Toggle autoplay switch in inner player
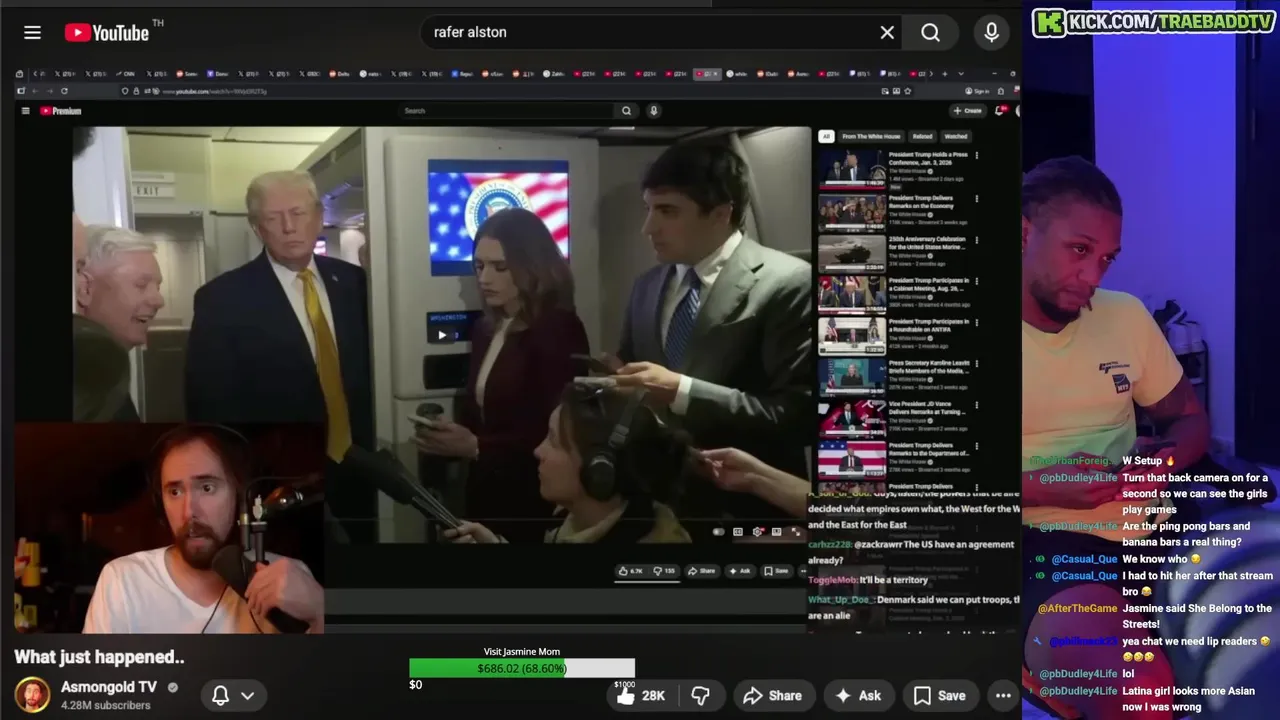 point(719,532)
